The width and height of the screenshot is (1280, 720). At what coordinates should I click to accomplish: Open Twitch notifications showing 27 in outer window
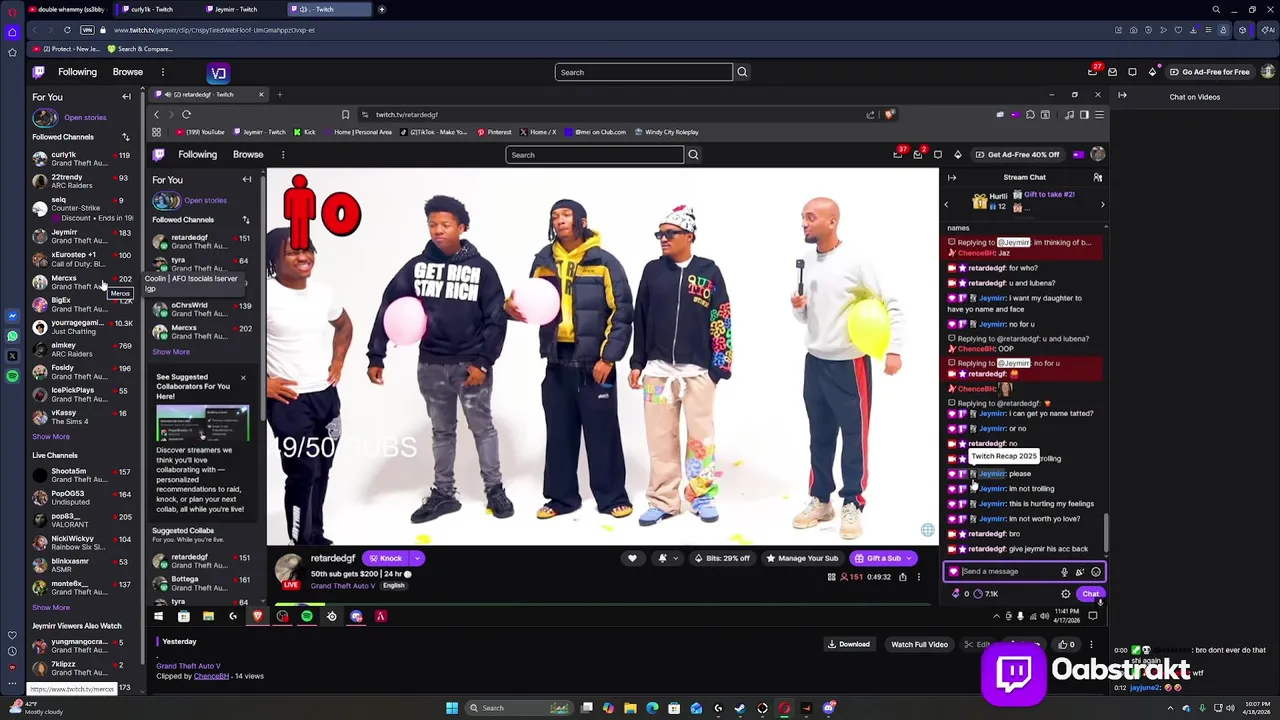(x=1093, y=72)
